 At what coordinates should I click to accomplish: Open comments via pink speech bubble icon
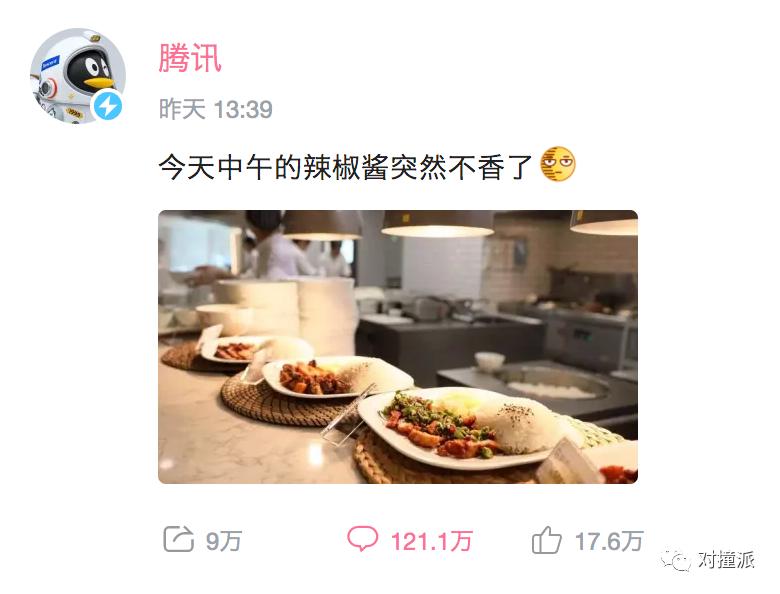coord(362,539)
